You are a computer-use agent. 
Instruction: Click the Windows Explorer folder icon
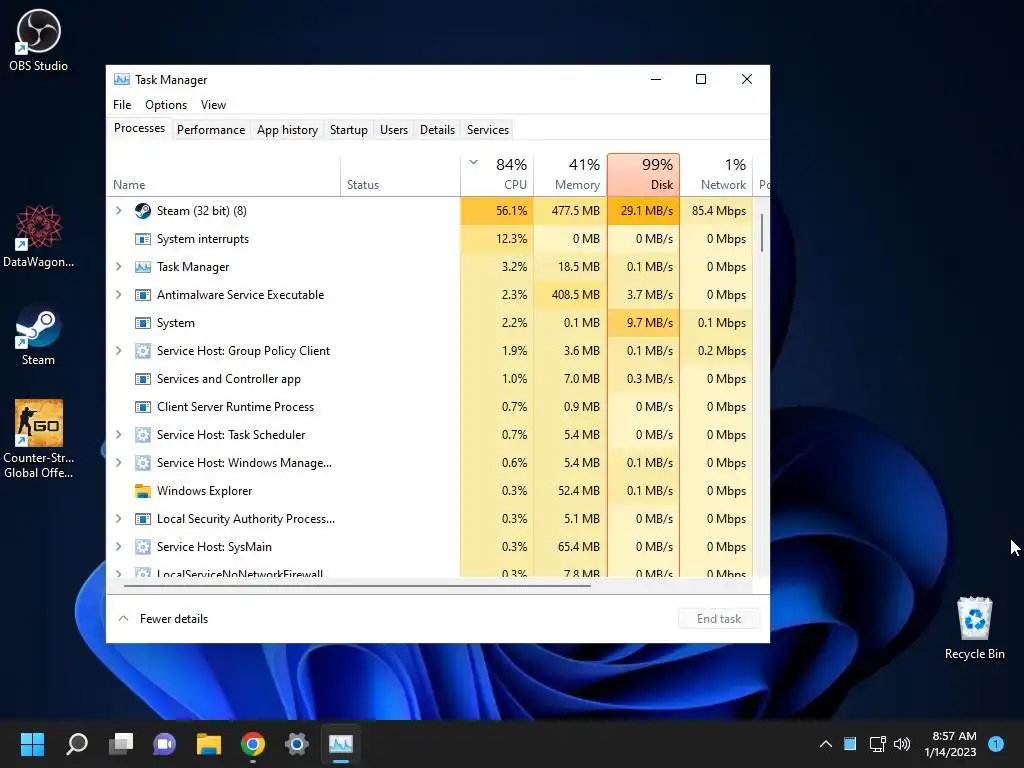point(142,491)
